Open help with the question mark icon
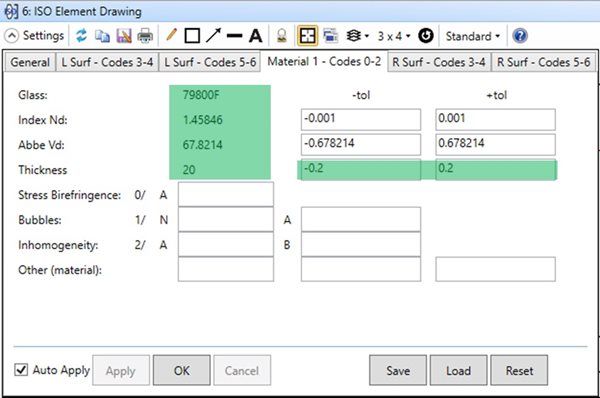 520,36
